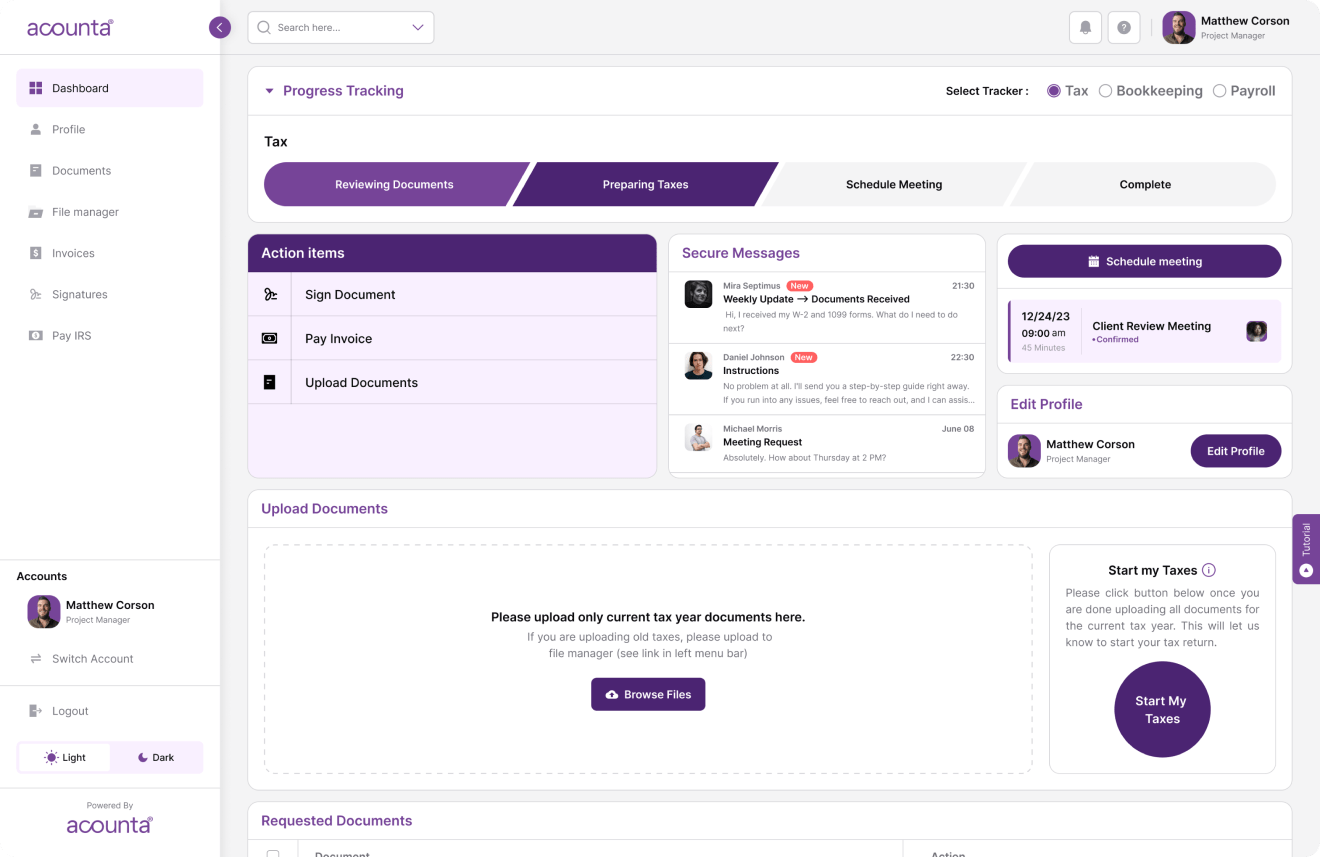Click the Schedule Meeting progress step
This screenshot has height=857, width=1320.
tap(894, 184)
